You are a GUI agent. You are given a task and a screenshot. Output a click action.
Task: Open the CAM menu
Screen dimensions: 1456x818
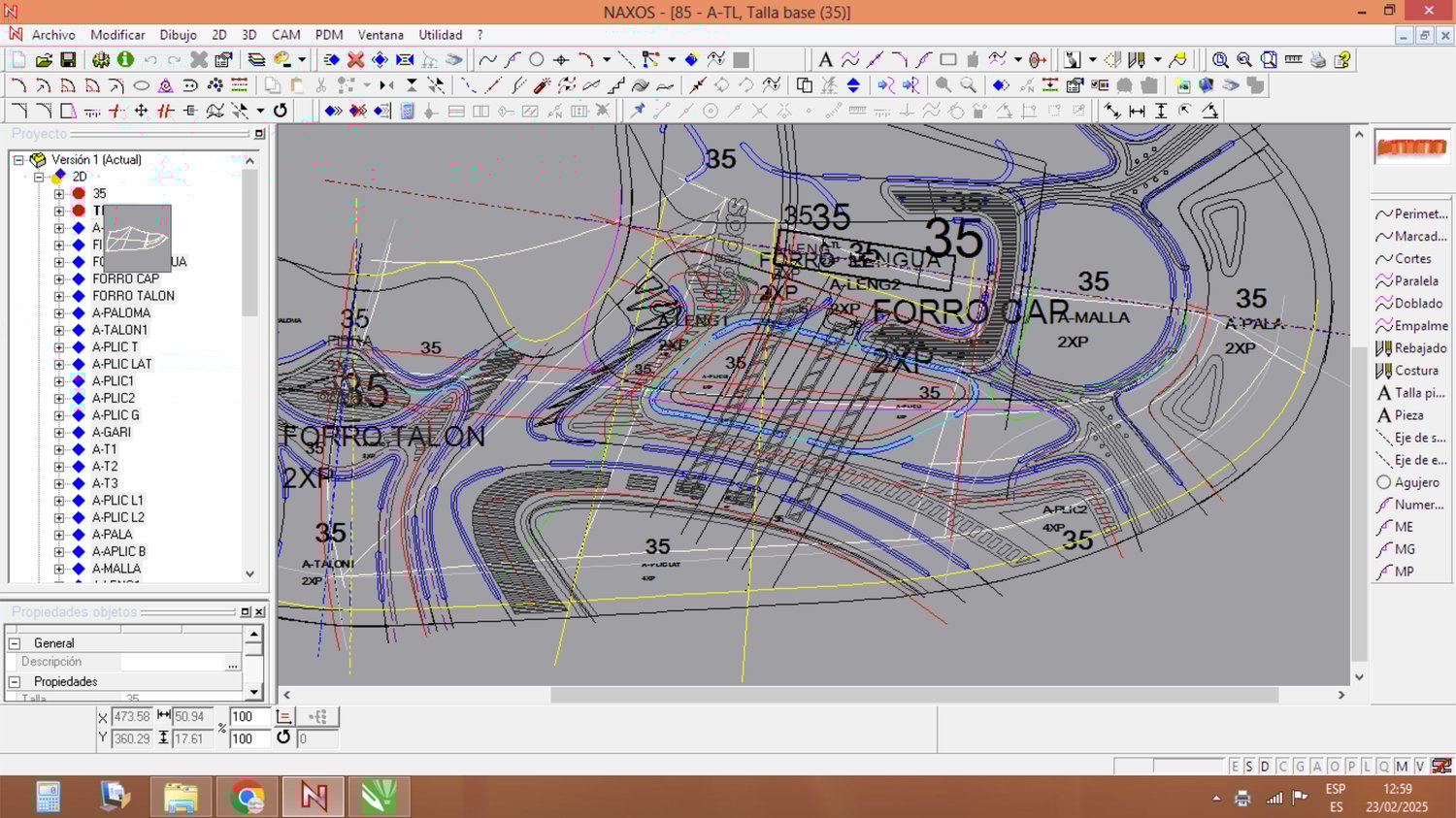285,35
